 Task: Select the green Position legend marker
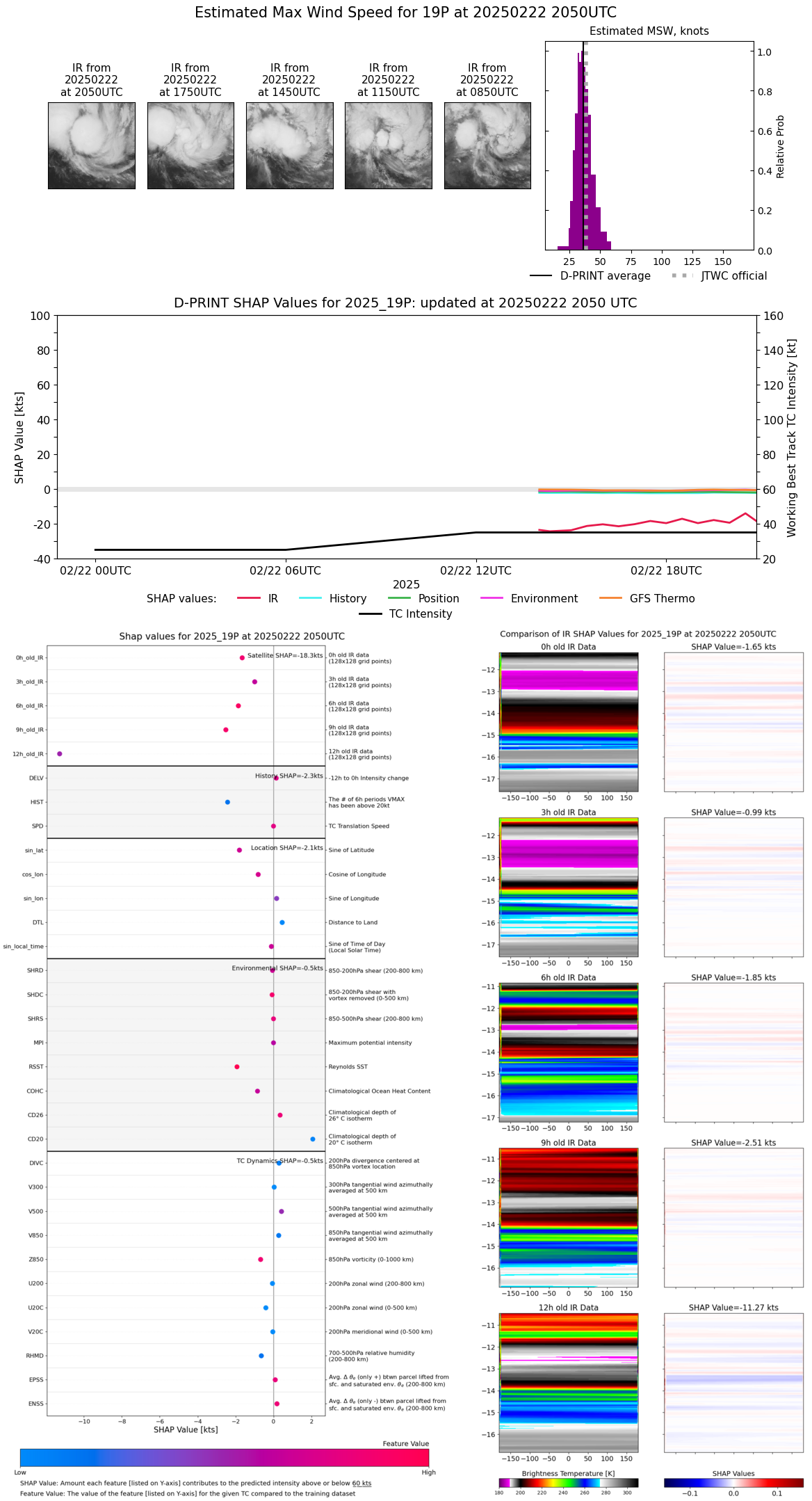click(x=399, y=598)
